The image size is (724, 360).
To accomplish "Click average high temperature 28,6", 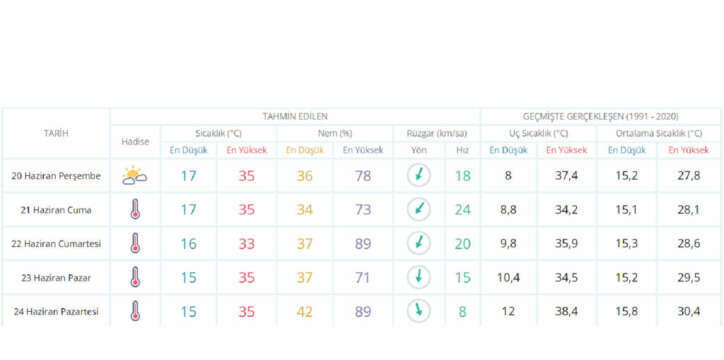I will click(x=688, y=244).
